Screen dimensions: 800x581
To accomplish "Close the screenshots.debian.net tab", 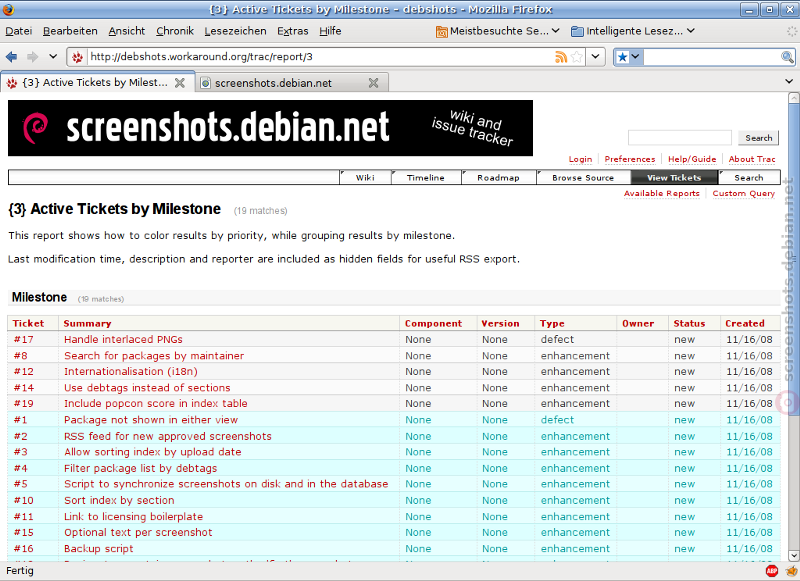I will [373, 83].
